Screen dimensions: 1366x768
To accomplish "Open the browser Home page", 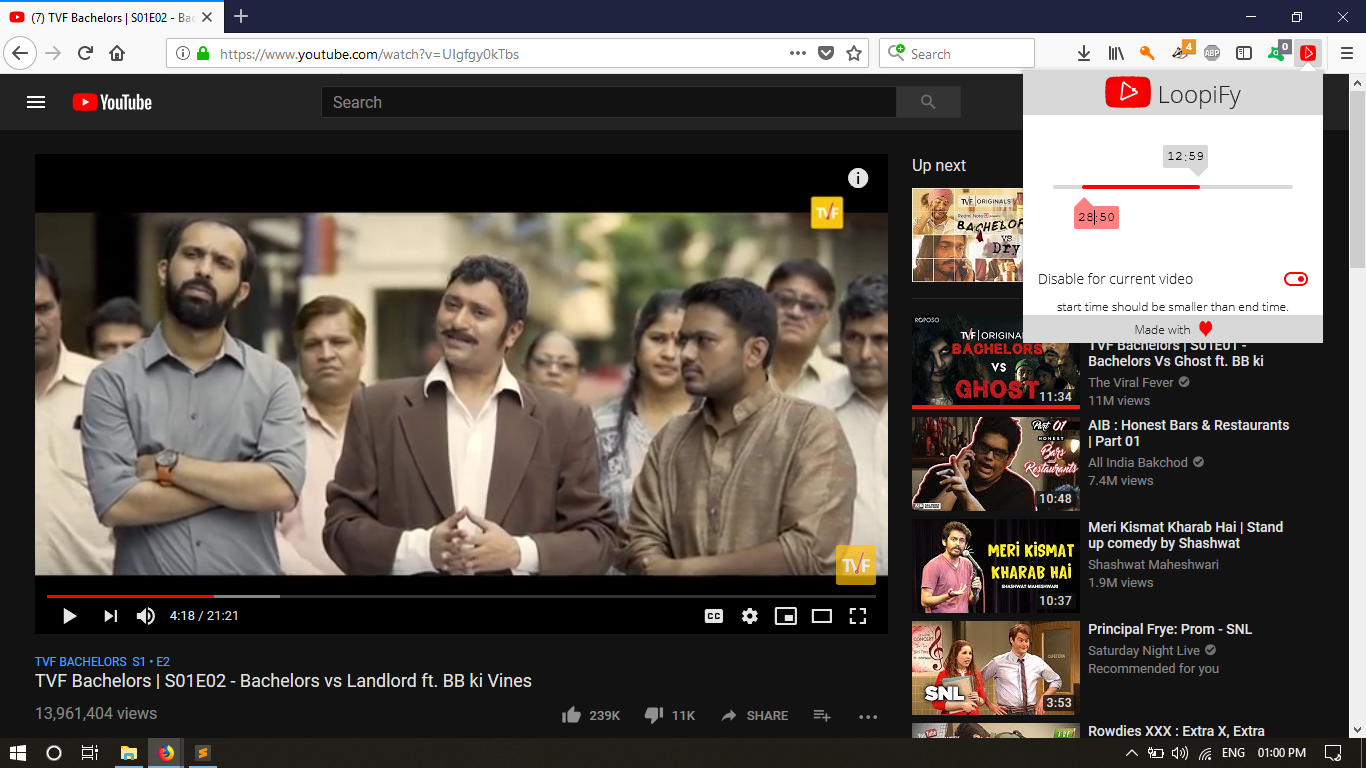I will [117, 53].
